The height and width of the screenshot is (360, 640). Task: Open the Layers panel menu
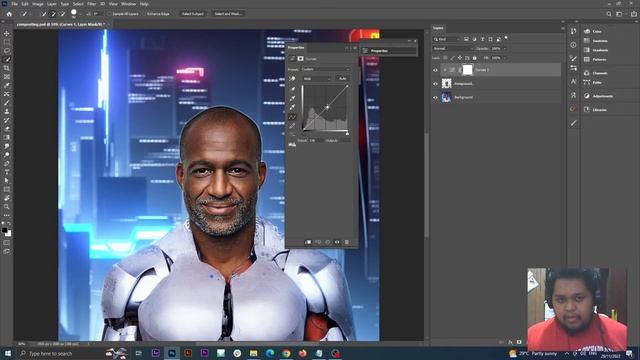(563, 28)
